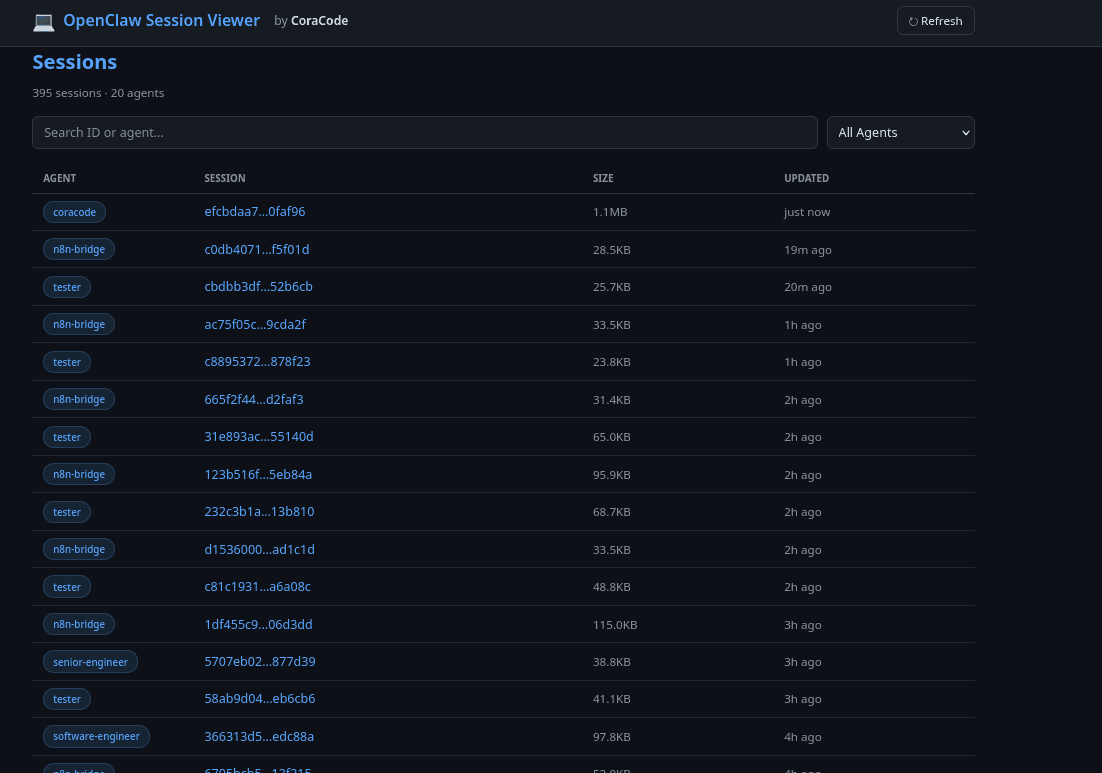The width and height of the screenshot is (1102, 773).
Task: Open session d1536000...ad1c1d
Action: 259,550
